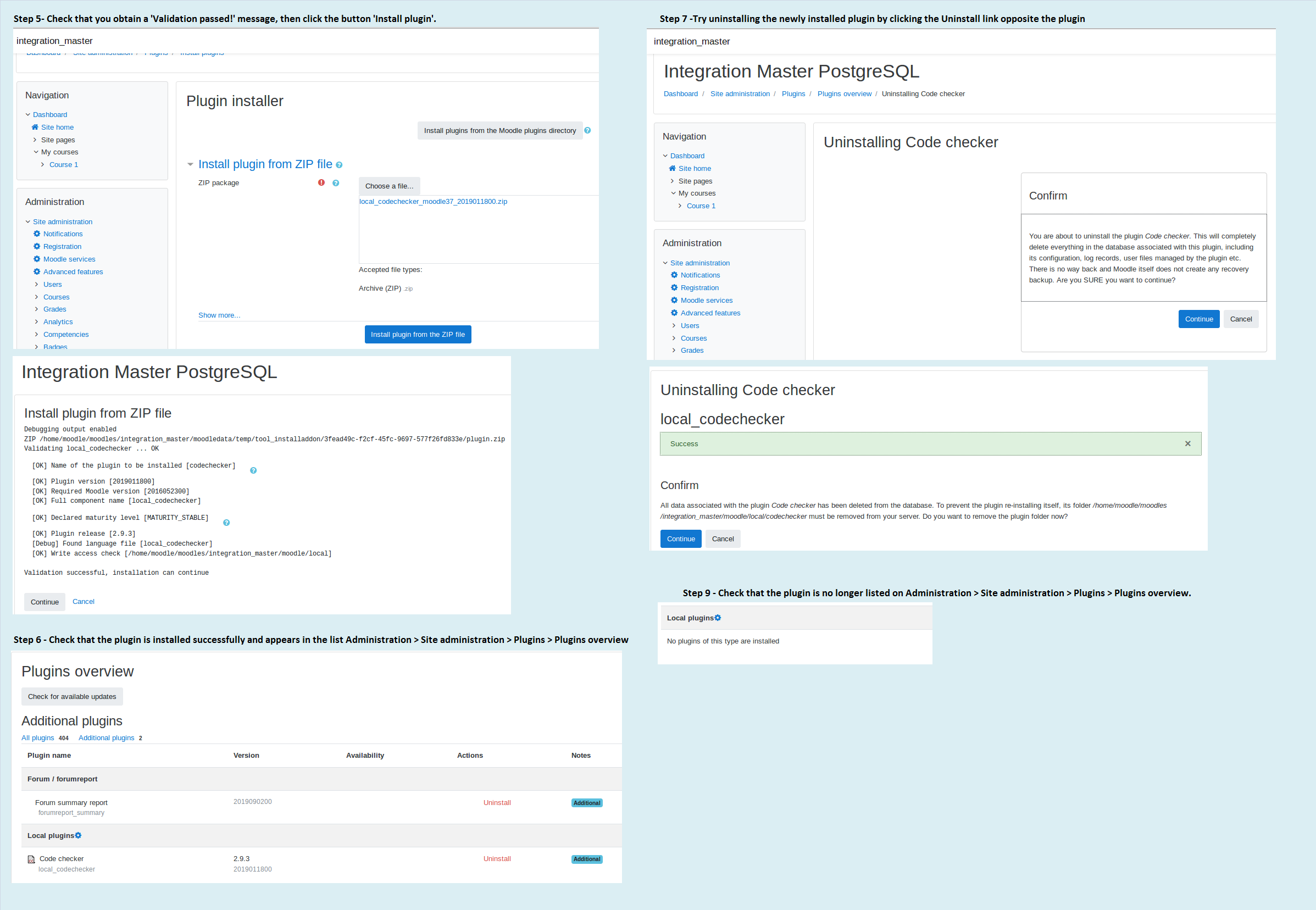Viewport: 1316px width, 910px height.
Task: Collapse My courses in Plugin installer page navigation
Action: 36,152
